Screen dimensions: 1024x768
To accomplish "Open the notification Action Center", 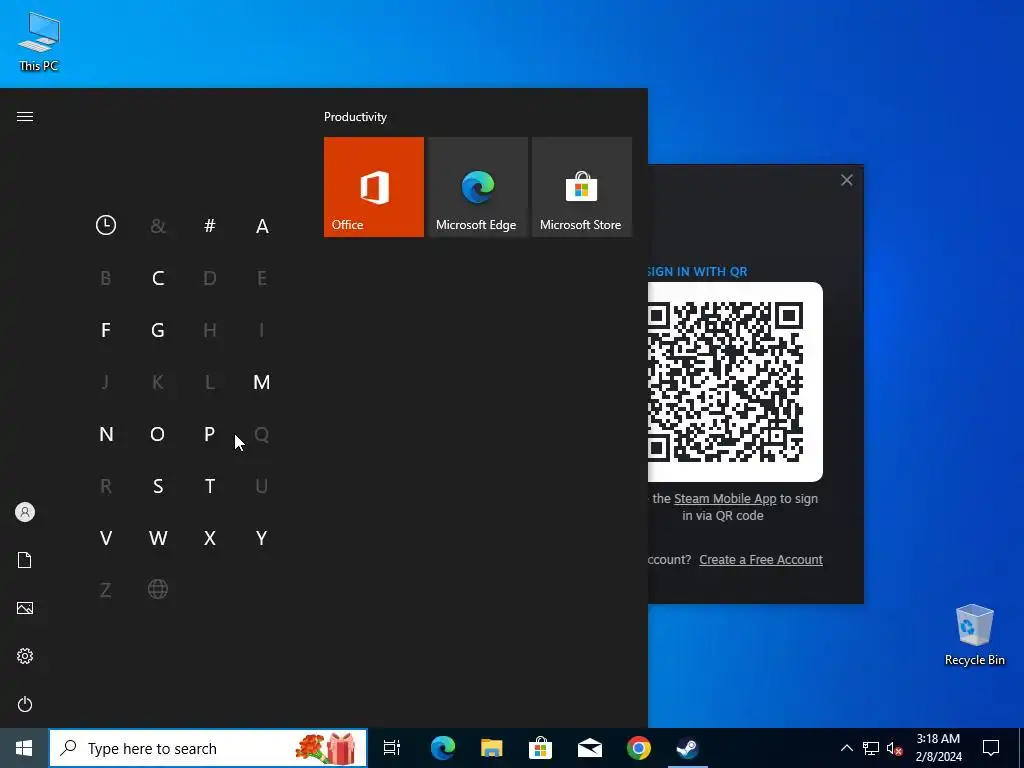I will pos(991,748).
